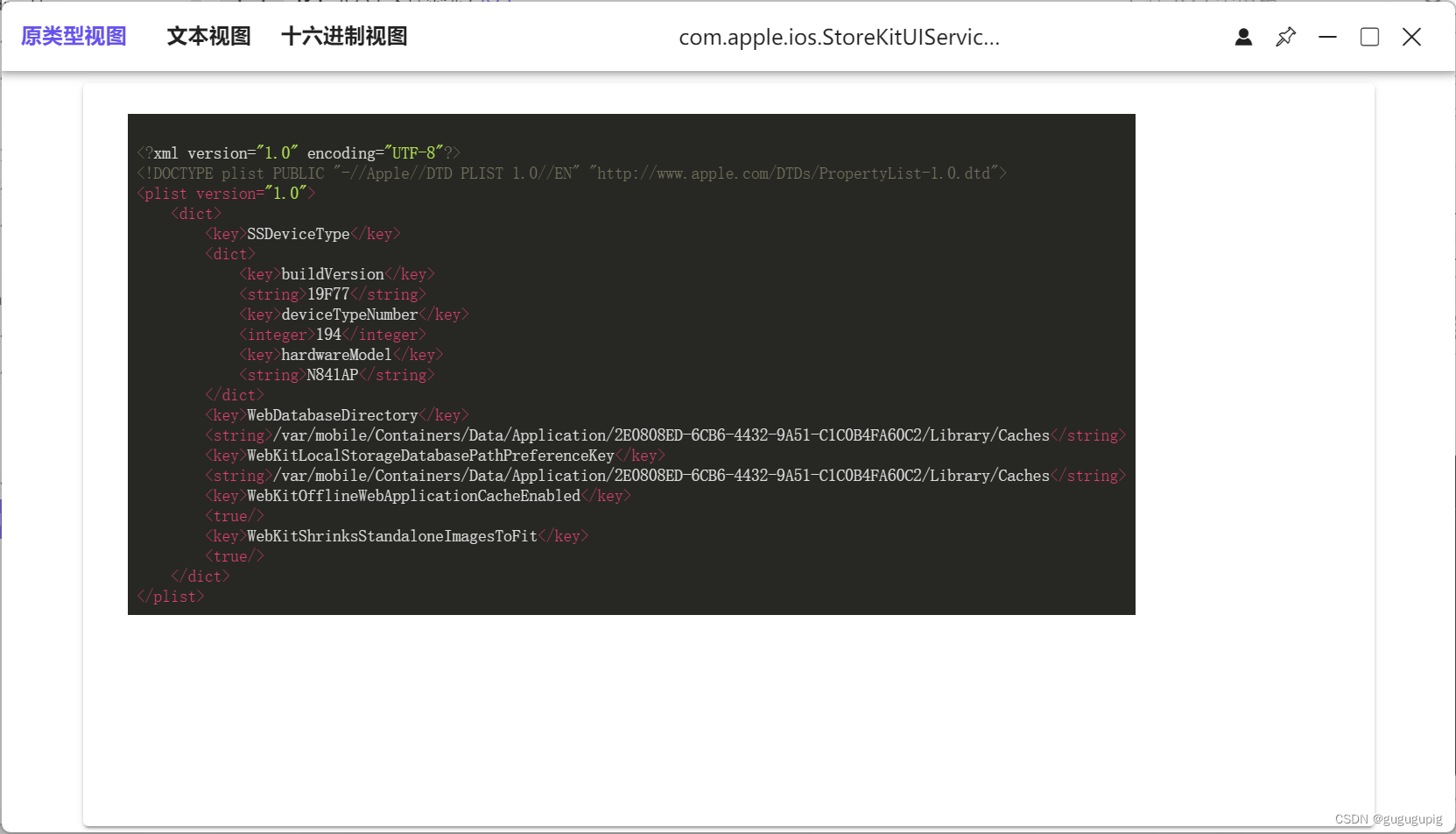Click the string value N841AP

coord(337,375)
